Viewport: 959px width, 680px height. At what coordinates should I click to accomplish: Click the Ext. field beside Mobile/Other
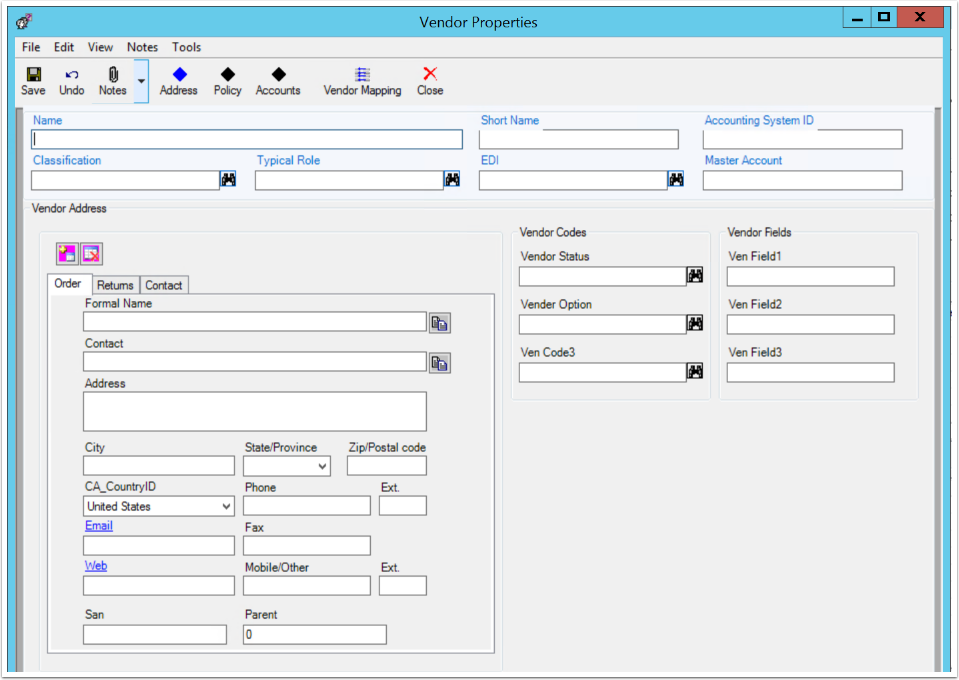(403, 586)
